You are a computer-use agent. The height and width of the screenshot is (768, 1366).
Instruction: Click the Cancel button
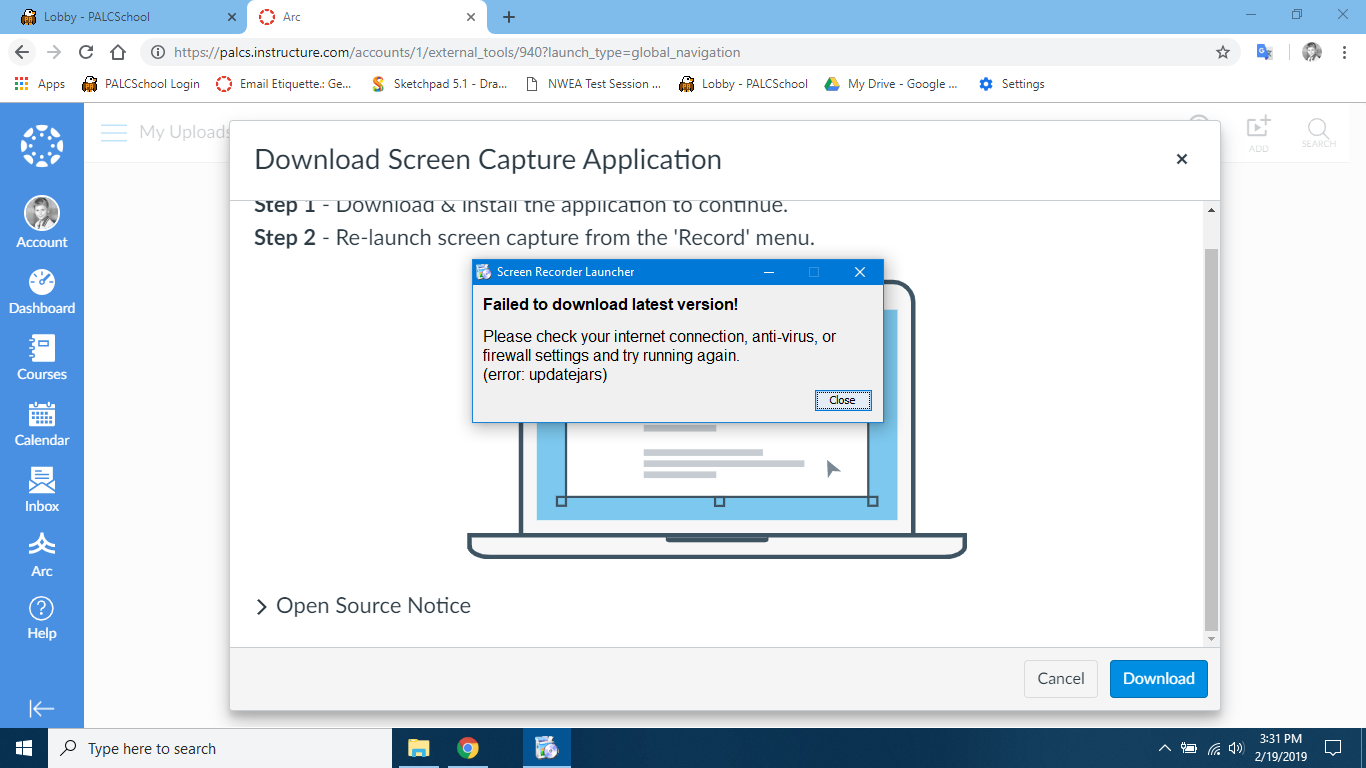[1061, 678]
